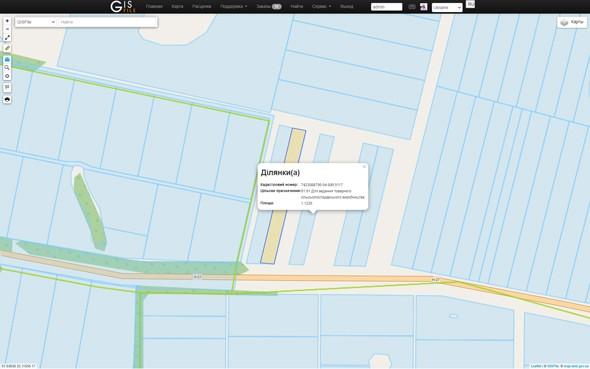The image size is (590, 369).
Task: Click the GISFile logo
Action: 123,6
